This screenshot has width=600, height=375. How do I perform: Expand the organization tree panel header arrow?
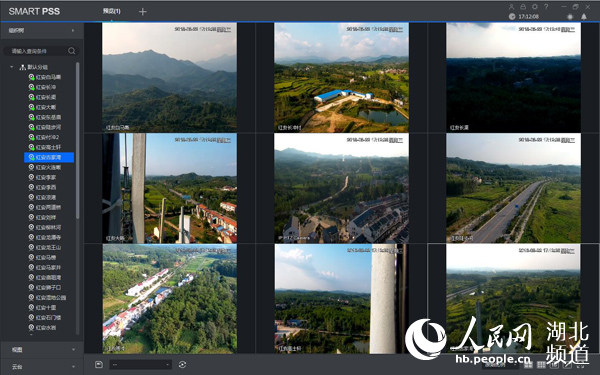pos(73,30)
